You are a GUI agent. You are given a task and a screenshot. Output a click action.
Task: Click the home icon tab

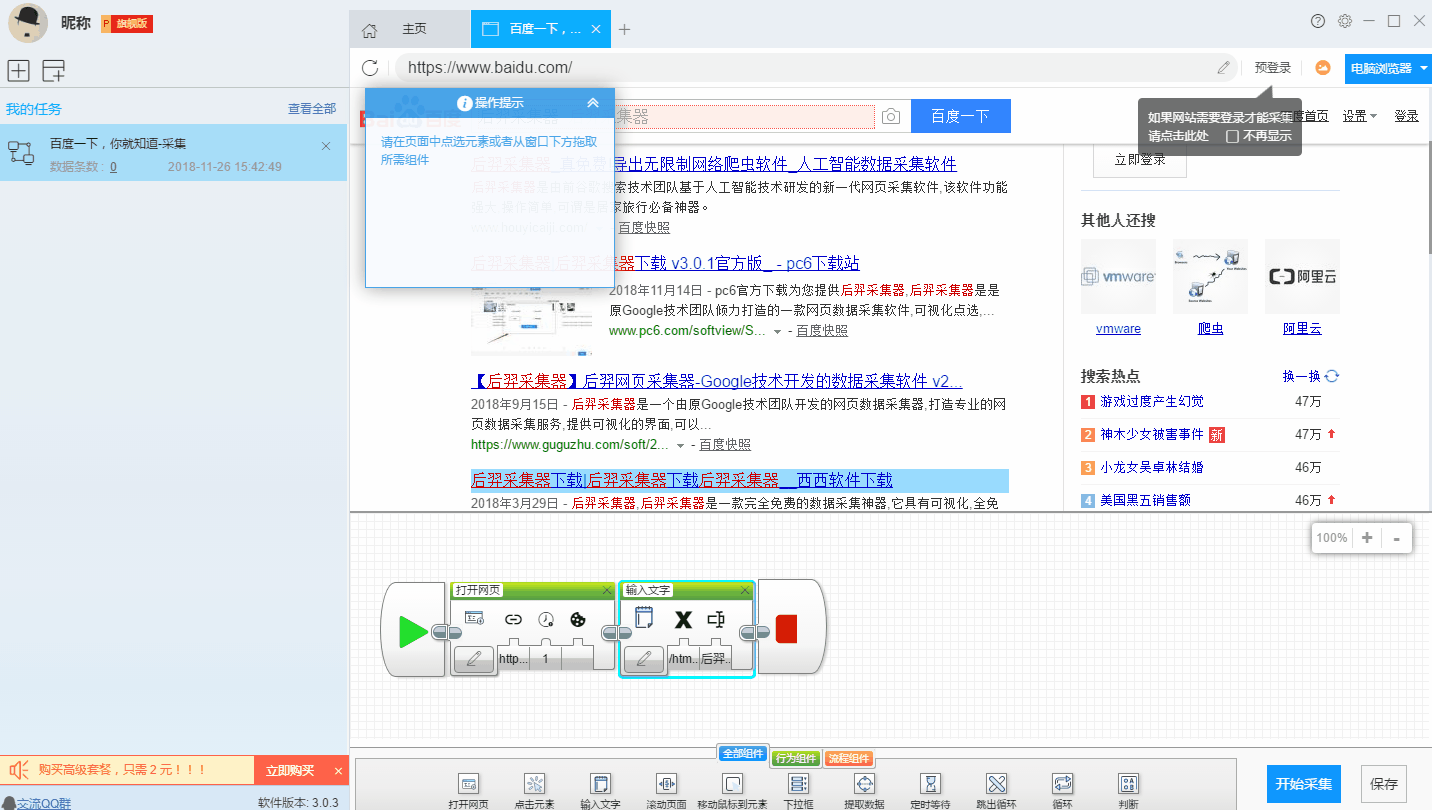click(x=369, y=30)
